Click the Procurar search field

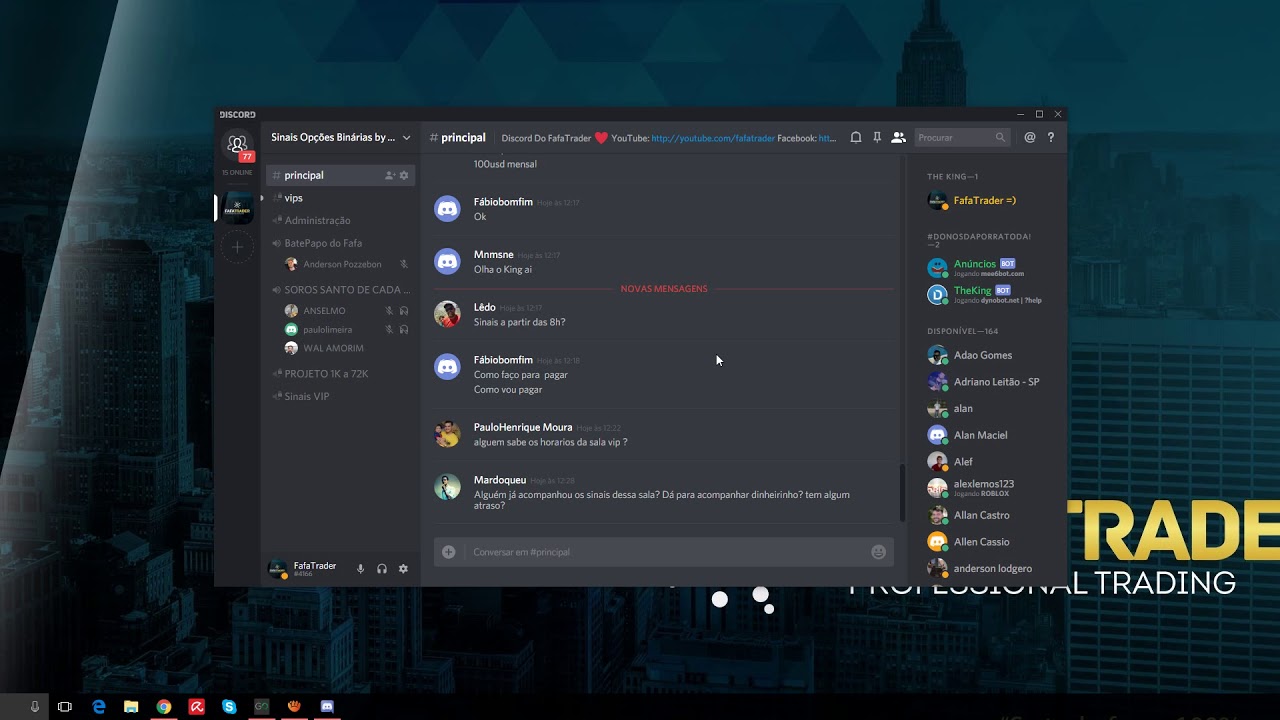tap(962, 137)
